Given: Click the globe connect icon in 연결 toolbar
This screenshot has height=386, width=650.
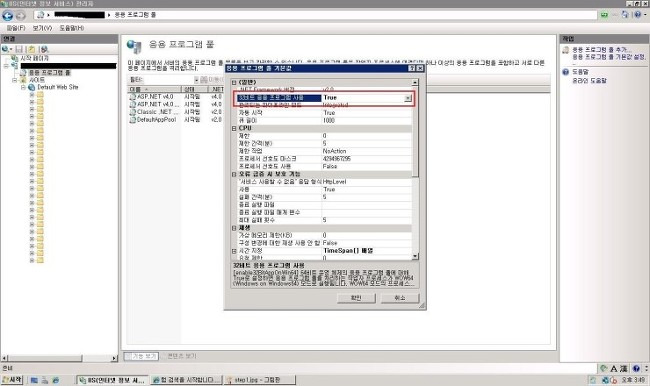Looking at the screenshot, I should tap(5, 49).
